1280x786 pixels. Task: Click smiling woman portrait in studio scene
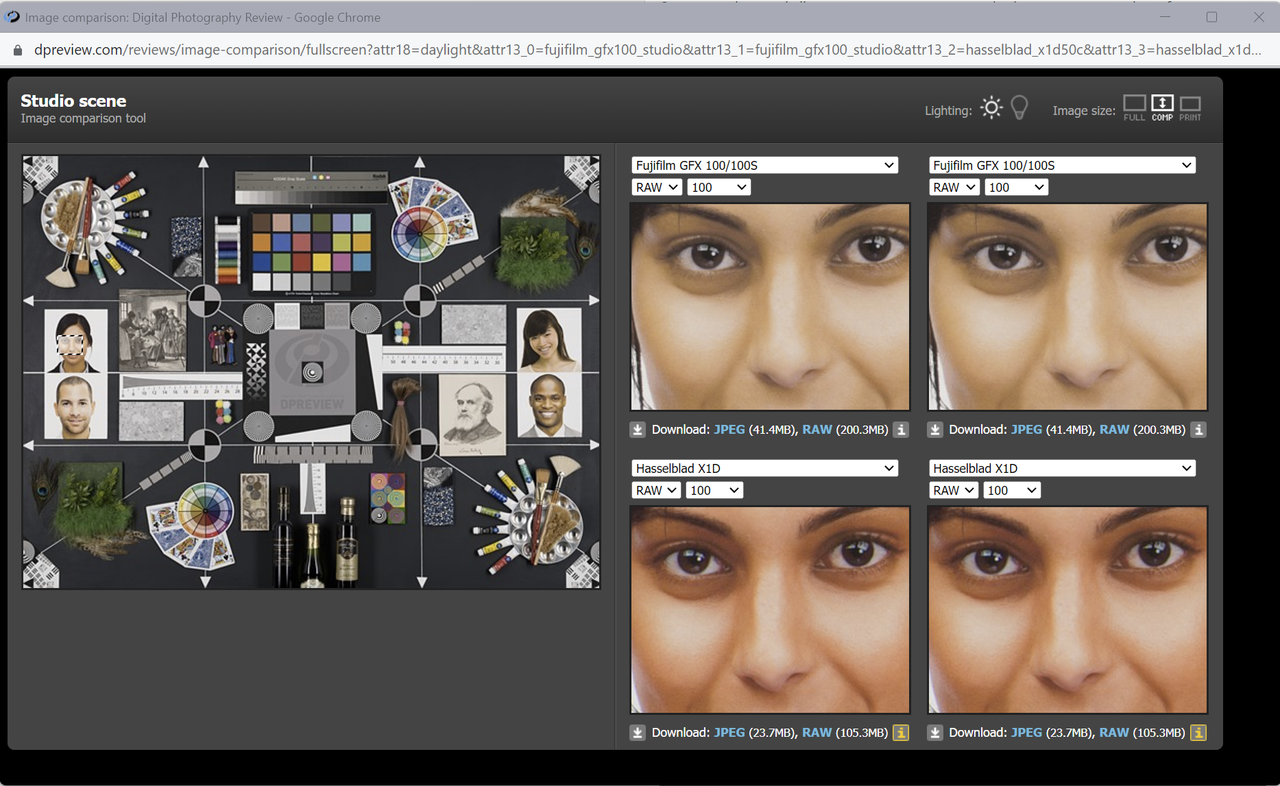coord(548,338)
